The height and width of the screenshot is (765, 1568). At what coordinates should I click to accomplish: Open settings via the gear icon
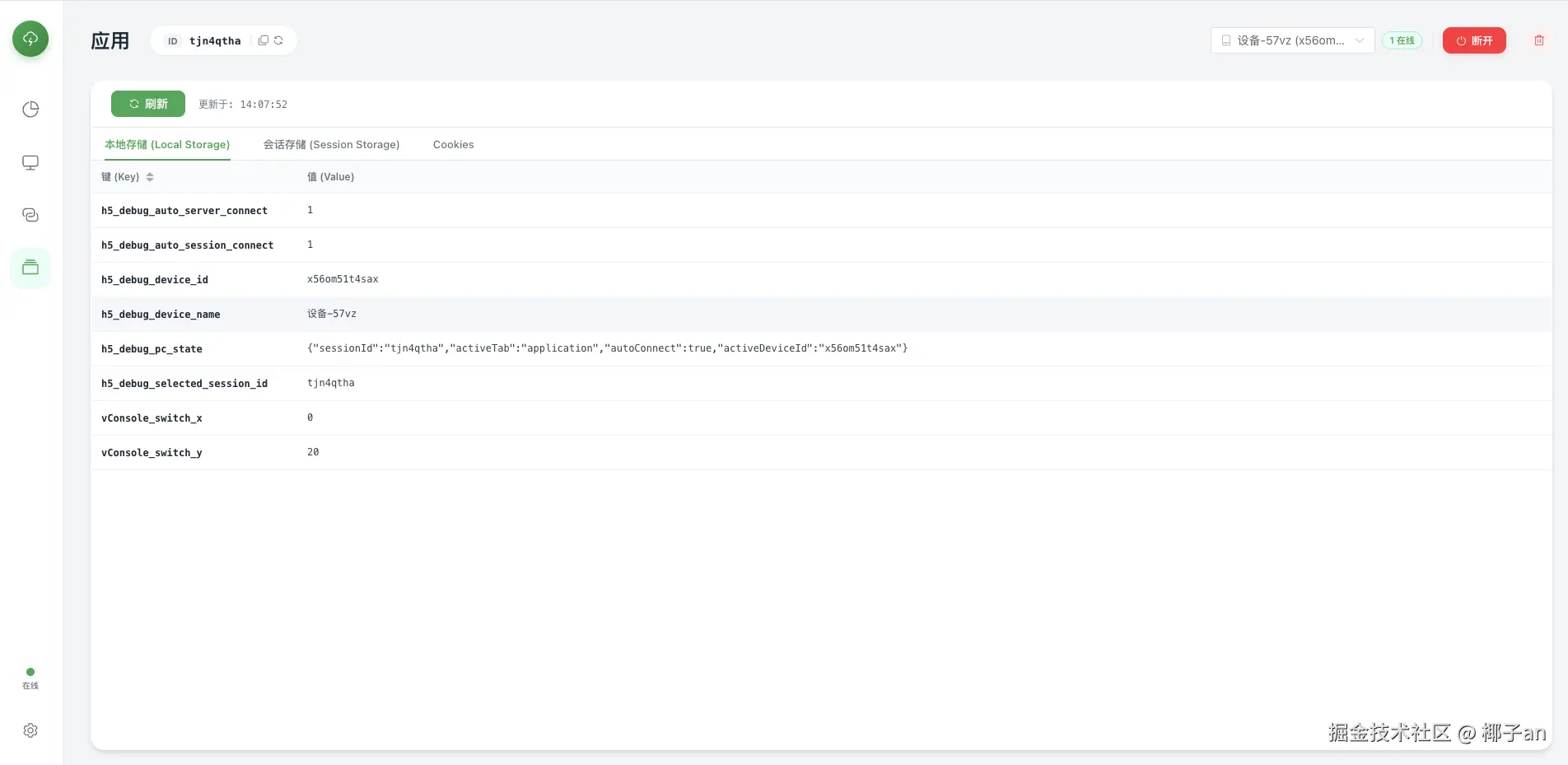(30, 730)
